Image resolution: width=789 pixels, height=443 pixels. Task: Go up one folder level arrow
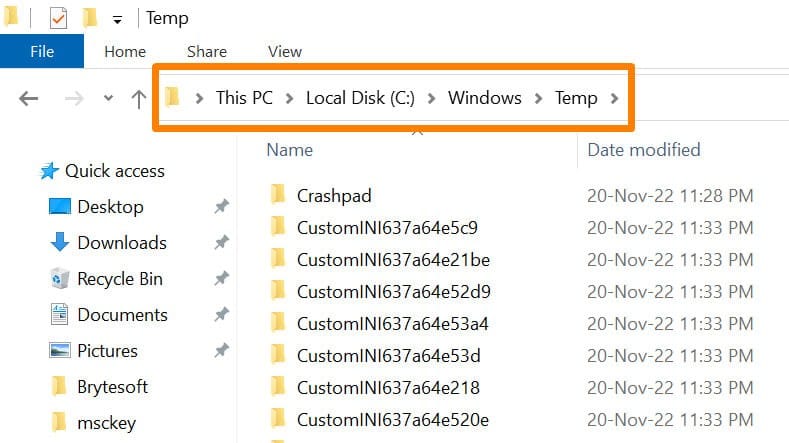pyautogui.click(x=139, y=99)
